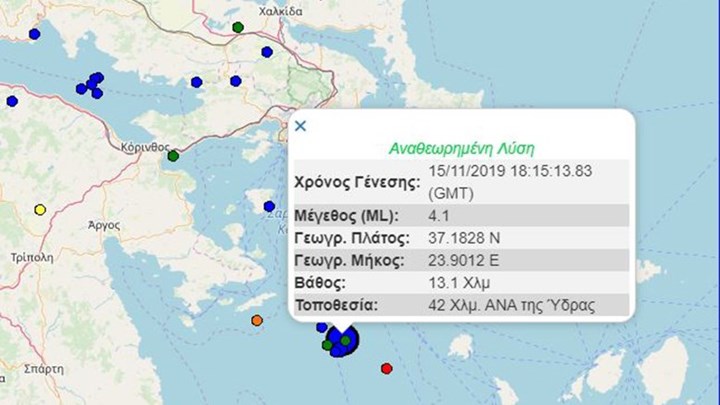Click the Άργος city label on map
This screenshot has height=405, width=720.
click(x=104, y=225)
